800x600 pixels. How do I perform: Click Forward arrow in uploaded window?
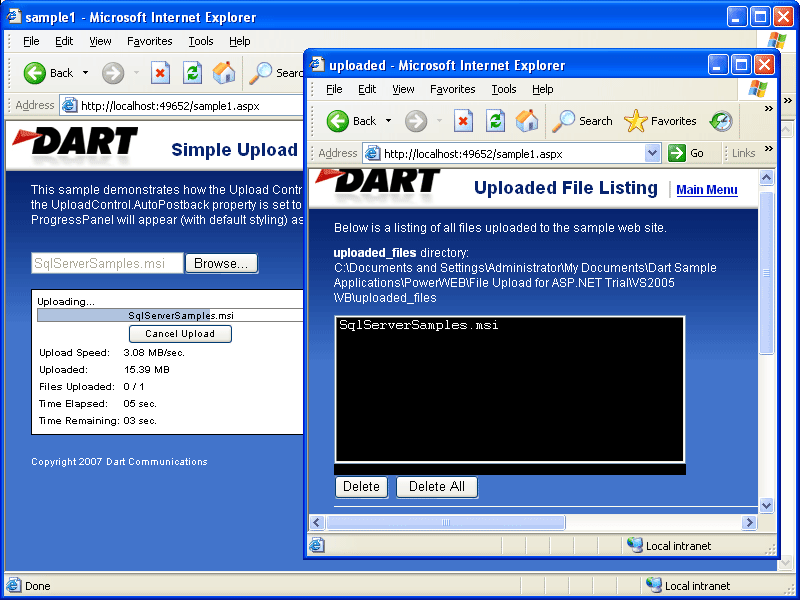point(416,121)
